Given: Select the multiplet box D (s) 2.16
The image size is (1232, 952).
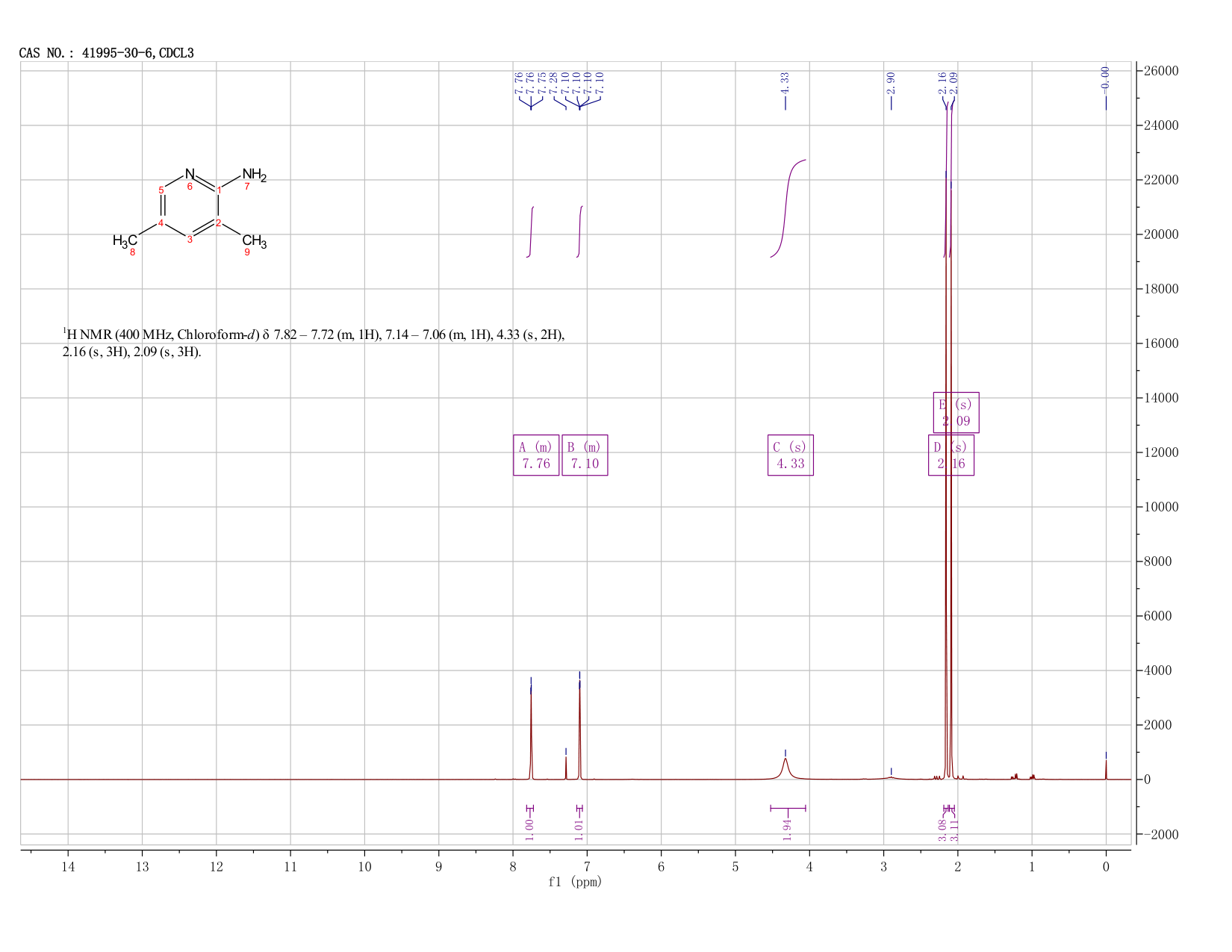Looking at the screenshot, I should [951, 455].
